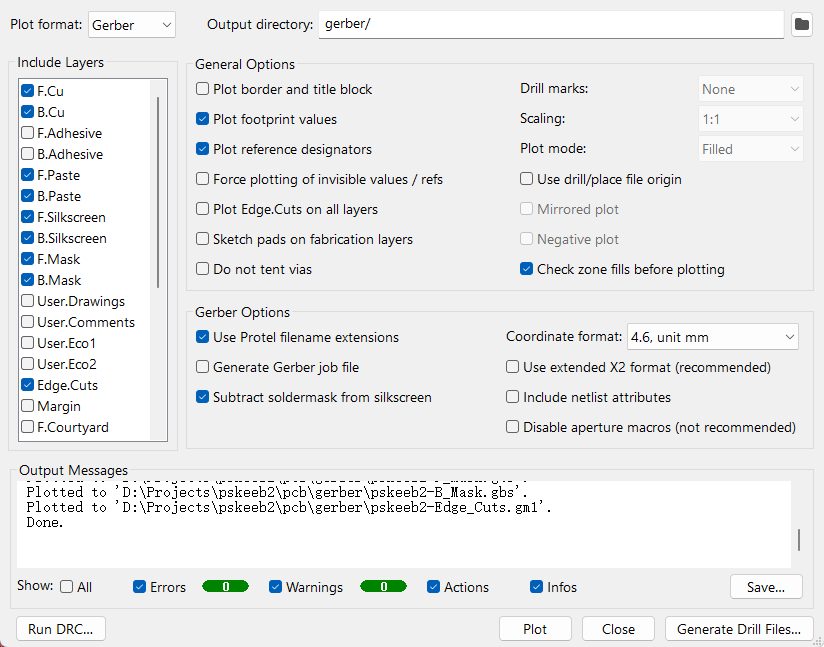Open the Plot mode dropdown
824x647 pixels.
click(x=750, y=149)
